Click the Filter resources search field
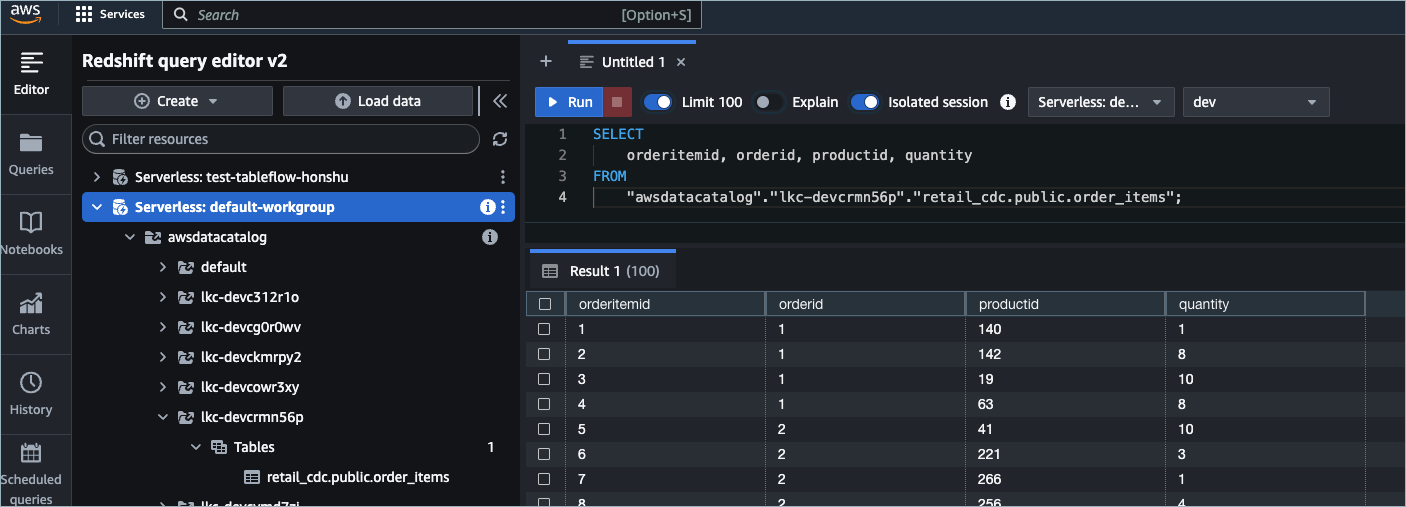This screenshot has height=507, width=1406. point(281,139)
